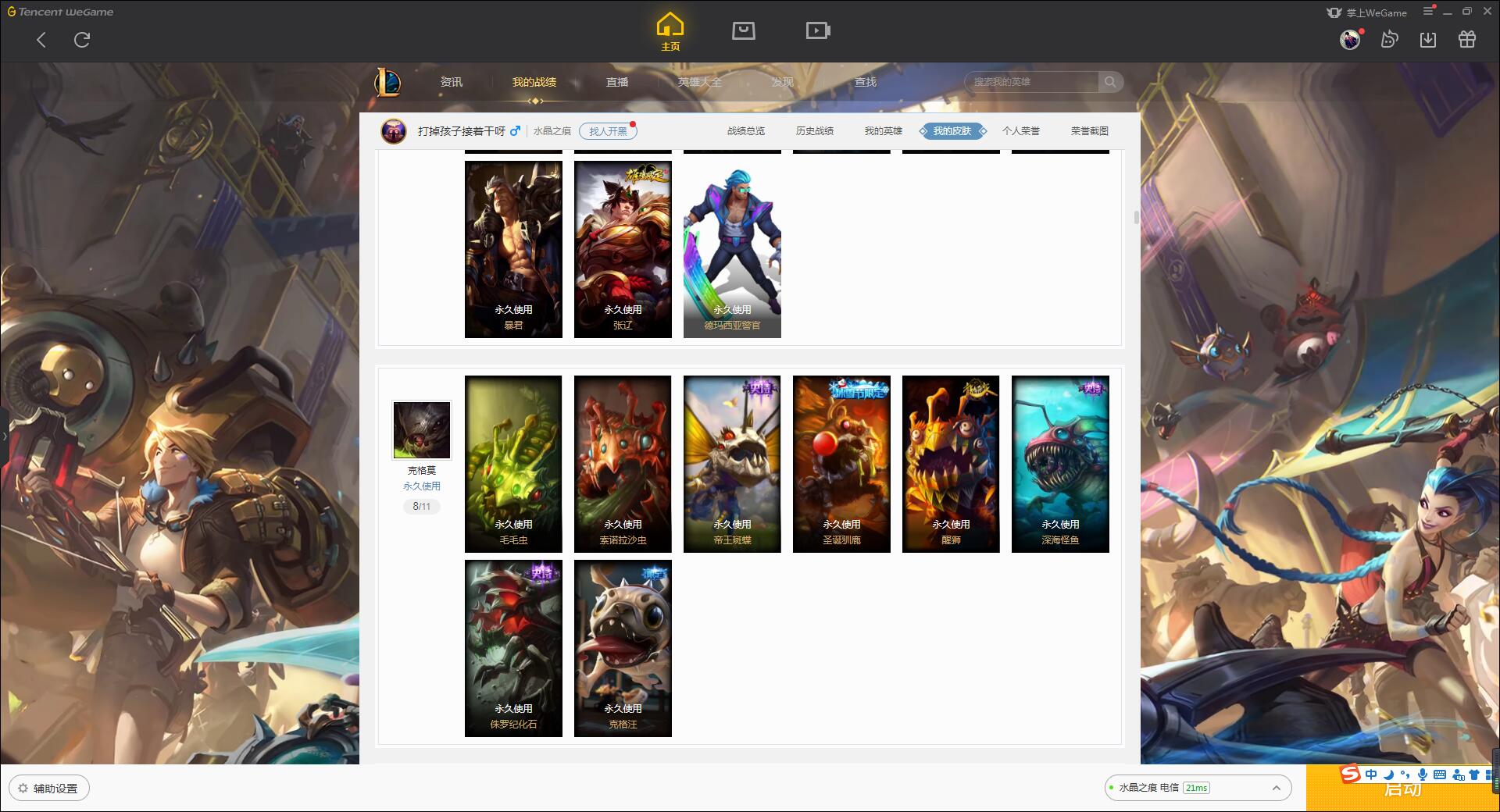This screenshot has width=1500, height=812.
Task: Switch to the 发现 tab
Action: tap(783, 82)
